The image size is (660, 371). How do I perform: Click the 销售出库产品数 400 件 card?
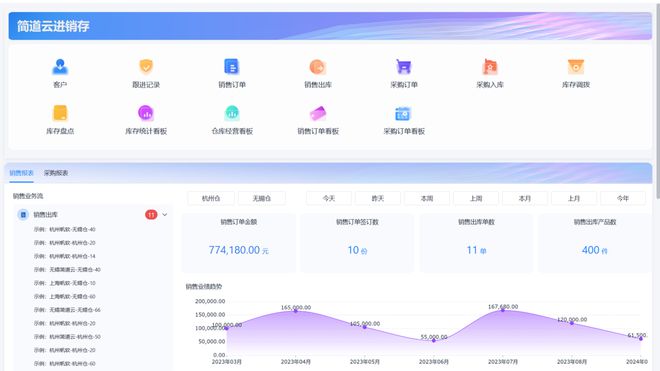[595, 243]
